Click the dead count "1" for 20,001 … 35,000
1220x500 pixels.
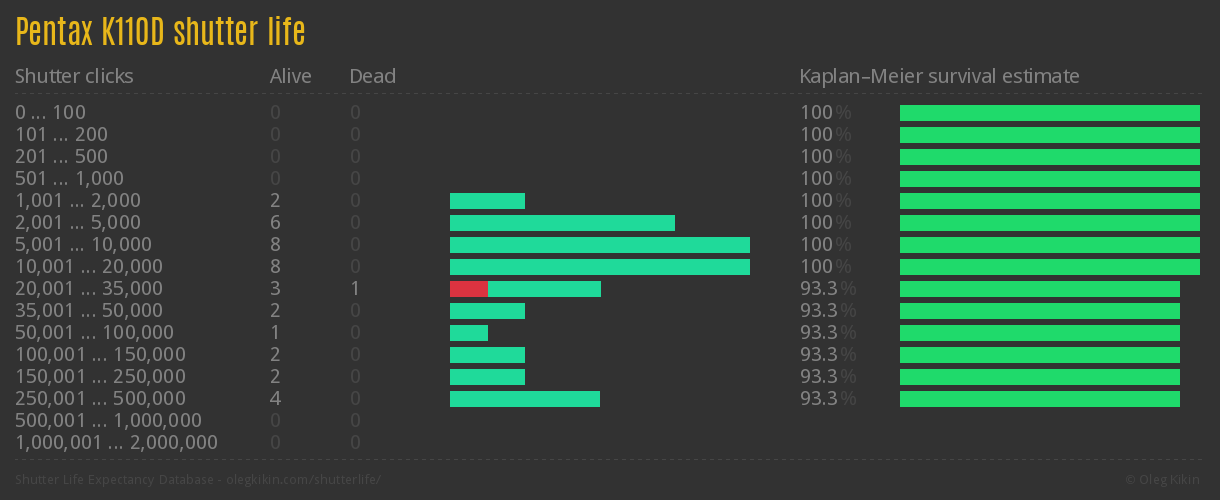pos(355,289)
